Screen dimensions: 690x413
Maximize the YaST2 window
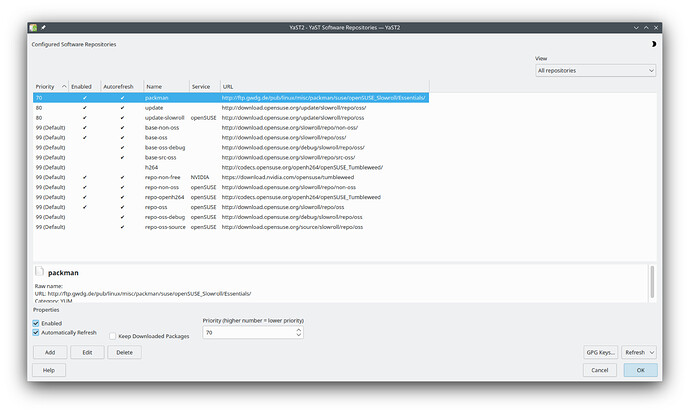pyautogui.click(x=646, y=27)
